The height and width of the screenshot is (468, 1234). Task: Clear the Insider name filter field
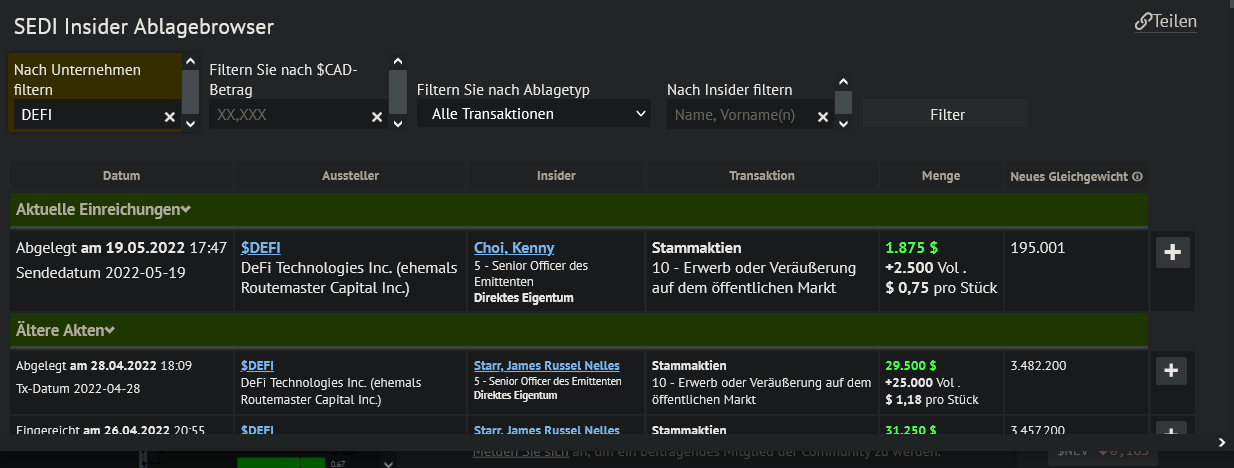coord(823,117)
